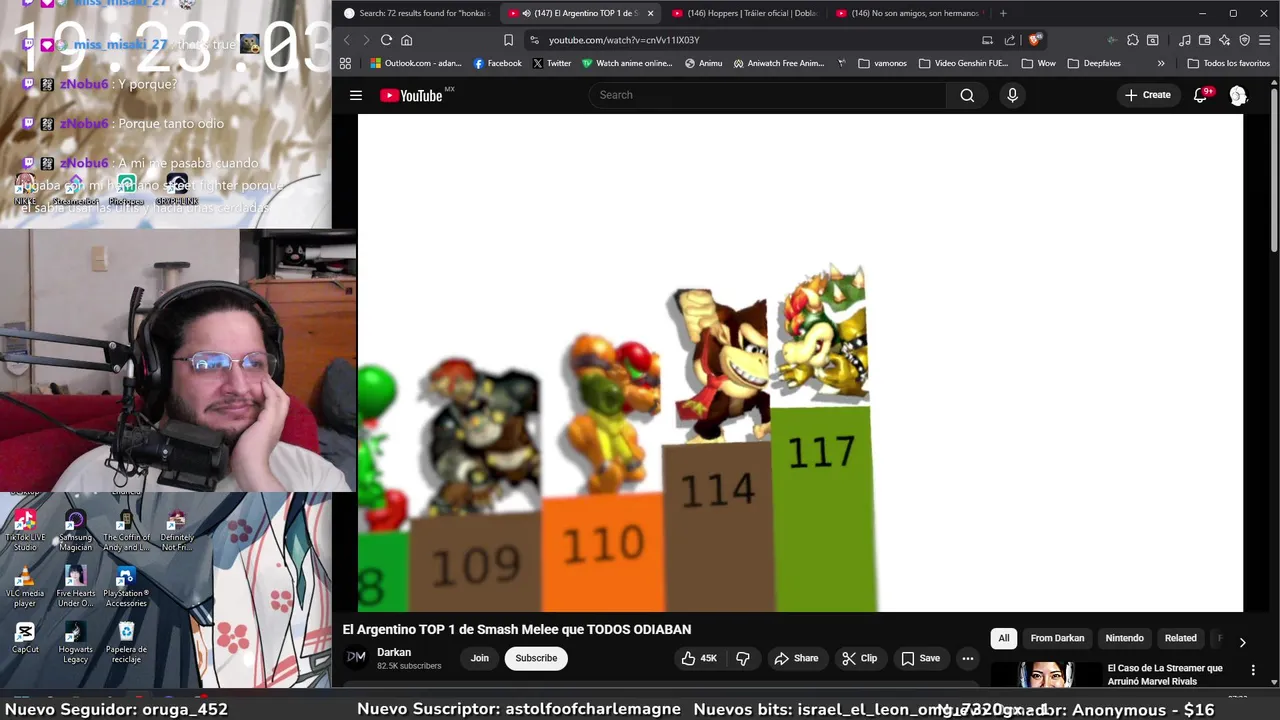1280x720 pixels.
Task: Click the Brave Shields lion icon
Action: 1034,40
